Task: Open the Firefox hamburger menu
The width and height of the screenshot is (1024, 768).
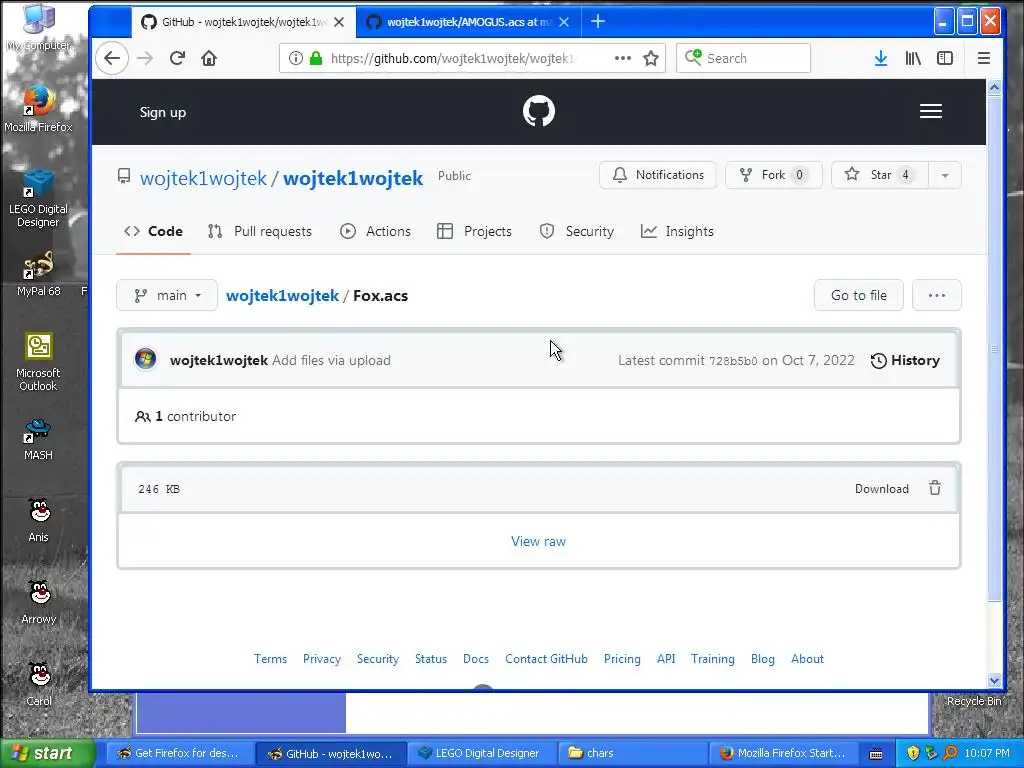Action: [x=984, y=58]
